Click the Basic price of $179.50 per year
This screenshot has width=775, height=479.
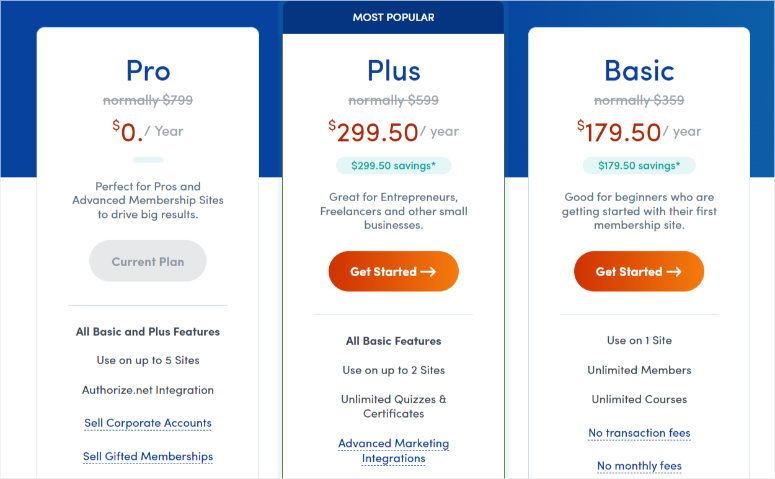(639, 132)
